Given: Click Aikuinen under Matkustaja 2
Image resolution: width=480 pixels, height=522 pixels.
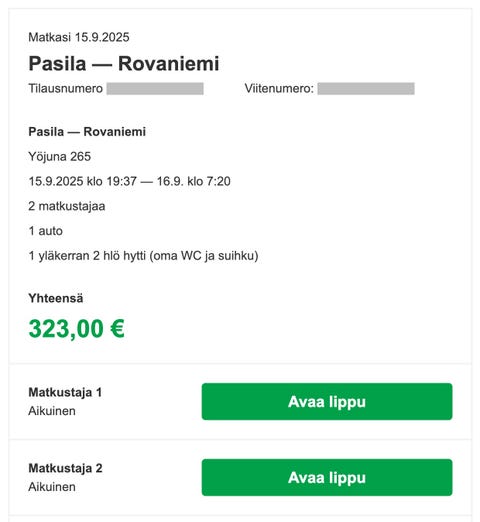Looking at the screenshot, I should 52,487.
